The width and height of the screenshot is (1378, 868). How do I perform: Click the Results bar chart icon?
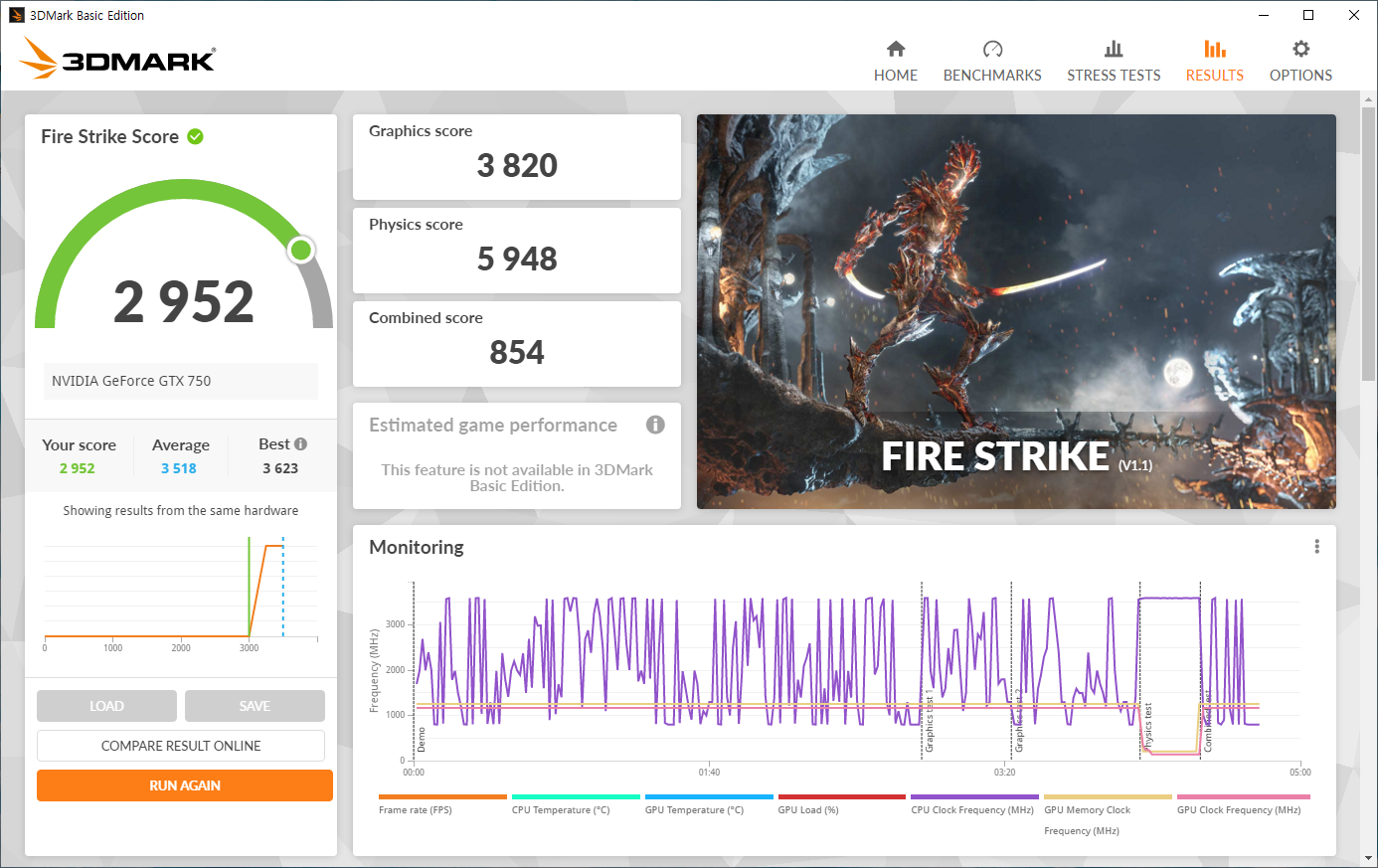(x=1215, y=49)
